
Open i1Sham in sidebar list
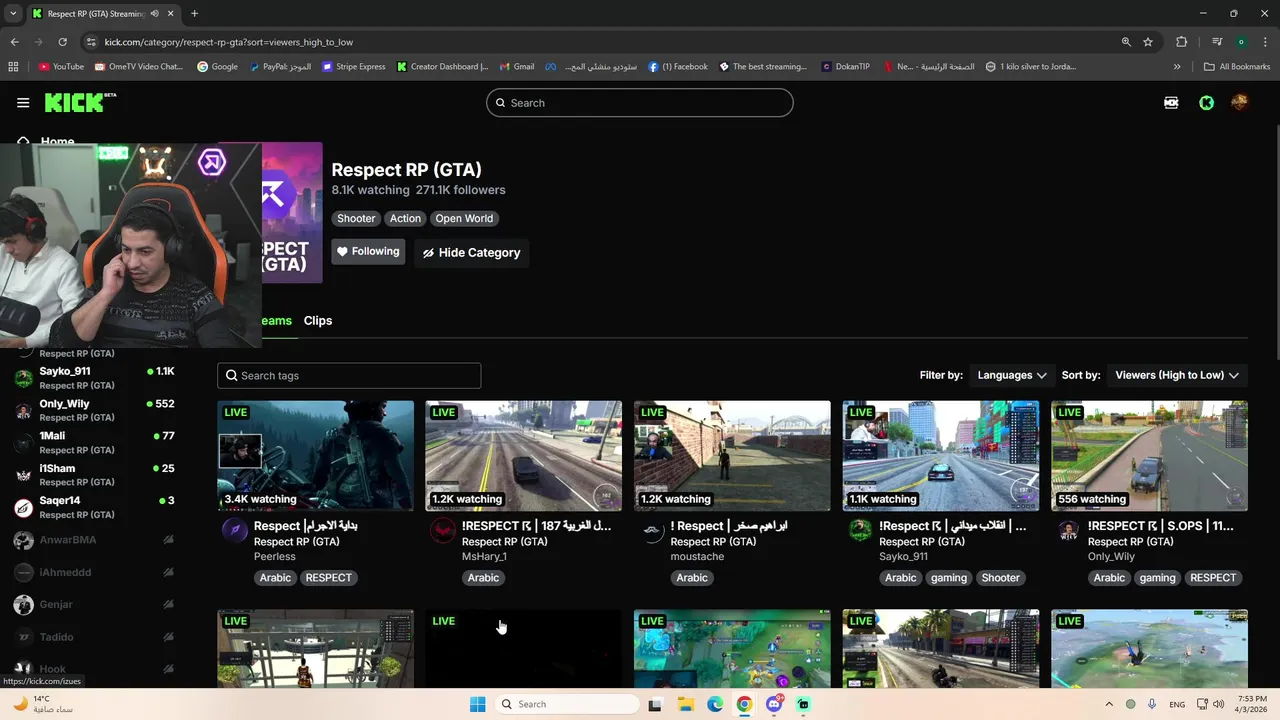[x=95, y=475]
